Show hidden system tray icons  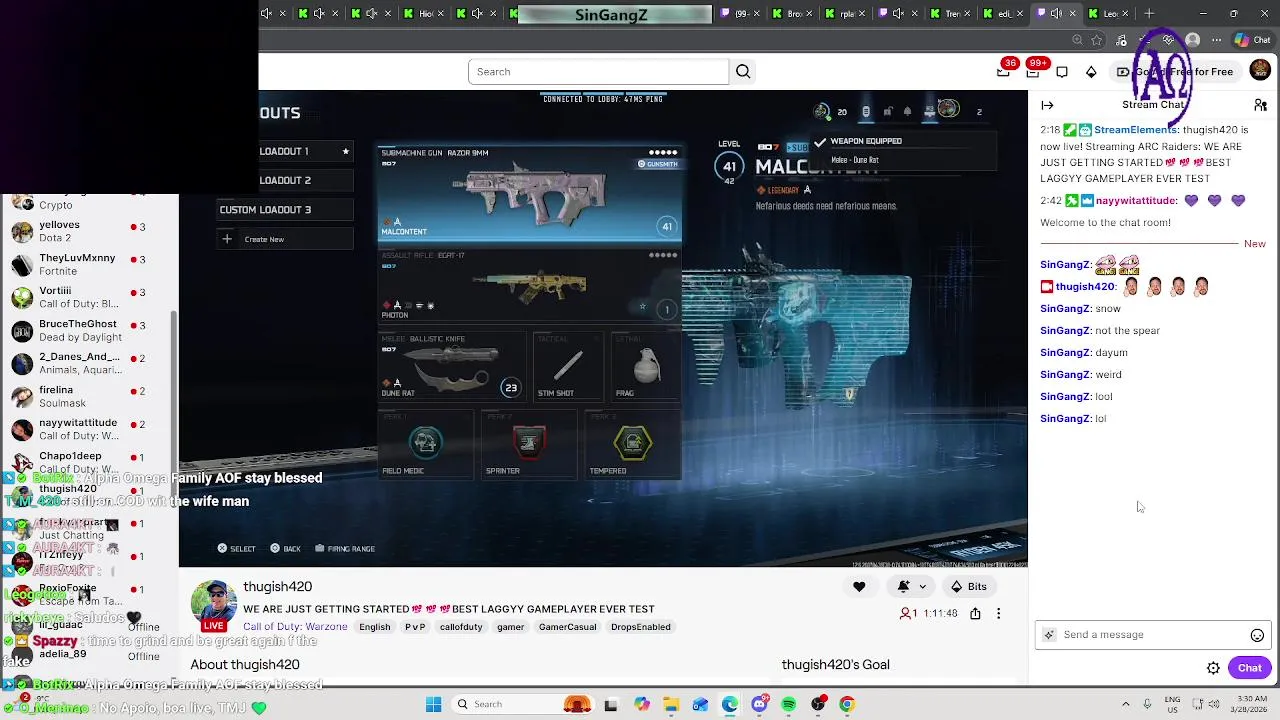tap(1126, 704)
